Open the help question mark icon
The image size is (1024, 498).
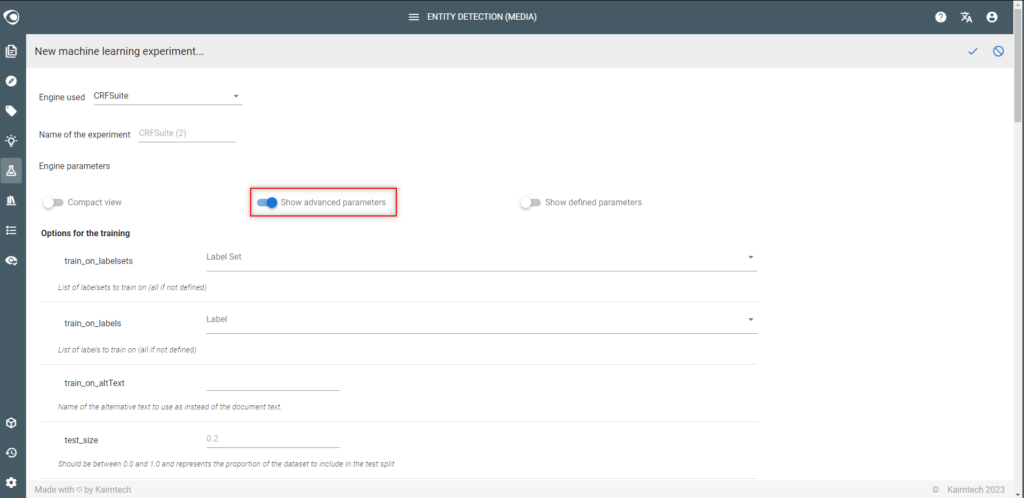coord(940,17)
